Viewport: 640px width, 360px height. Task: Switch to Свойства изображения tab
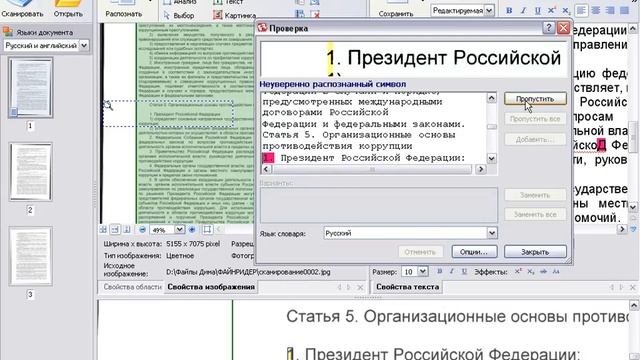coord(211,287)
